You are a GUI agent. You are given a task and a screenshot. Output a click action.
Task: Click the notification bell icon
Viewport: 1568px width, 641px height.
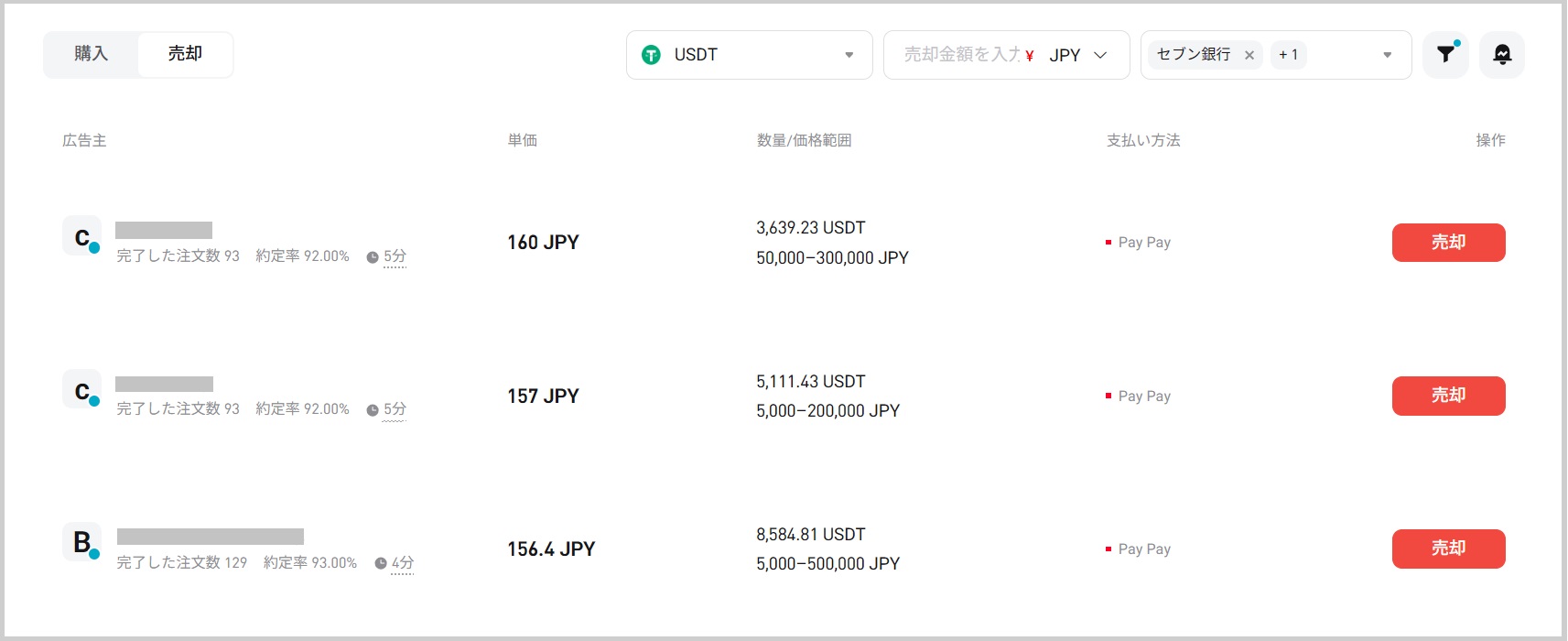(1501, 55)
